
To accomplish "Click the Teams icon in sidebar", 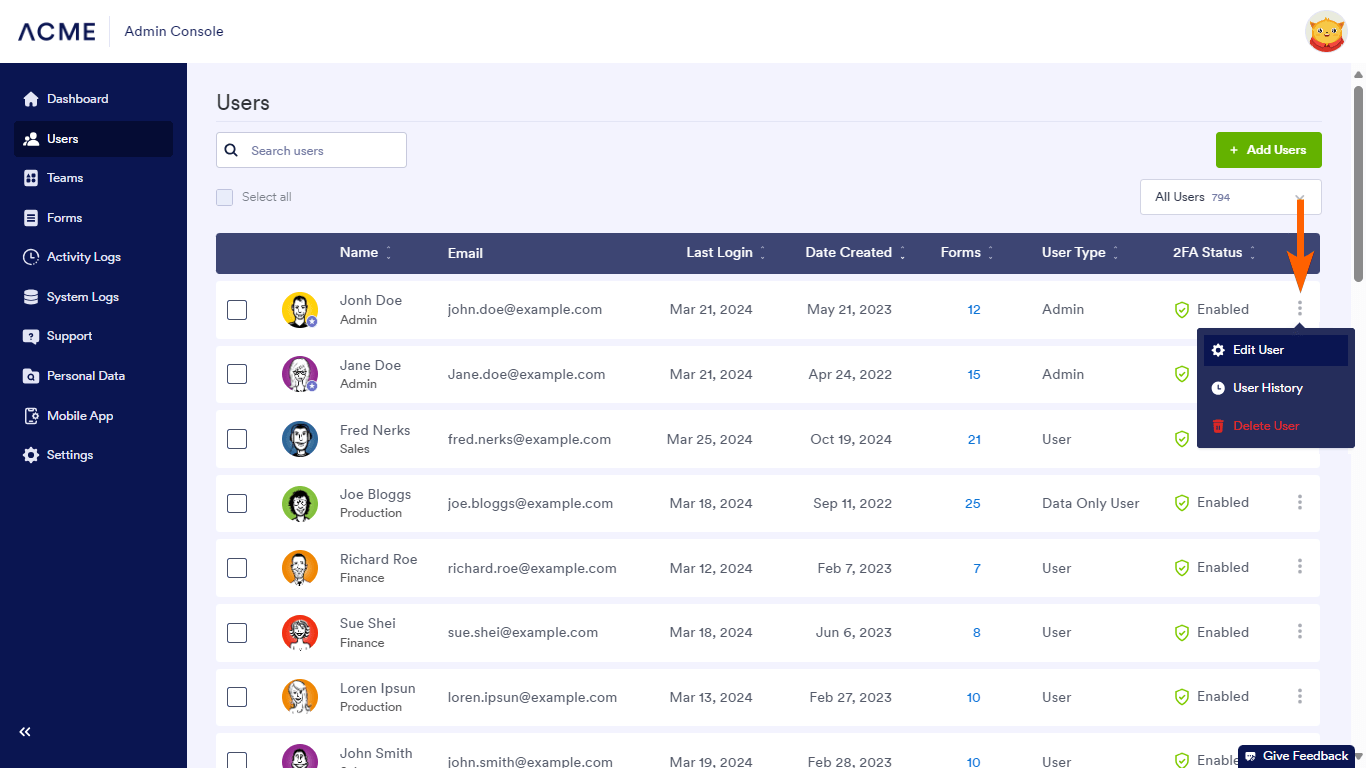I will [30, 178].
